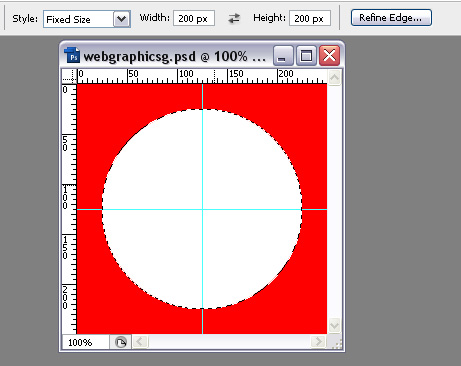Image resolution: width=461 pixels, height=366 pixels.
Task: Open the Style dropdown set to Fixed Size
Action: 87,19
